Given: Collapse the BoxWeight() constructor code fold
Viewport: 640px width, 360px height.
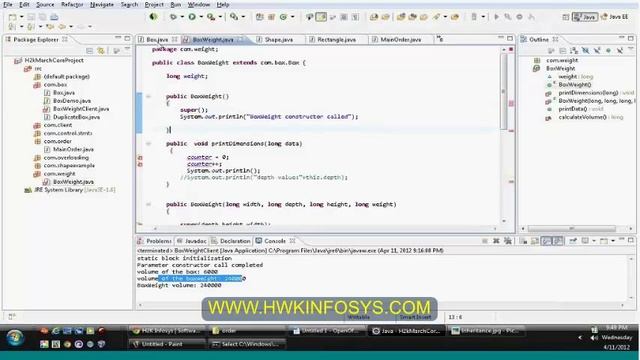Looking at the screenshot, I should [x=149, y=96].
